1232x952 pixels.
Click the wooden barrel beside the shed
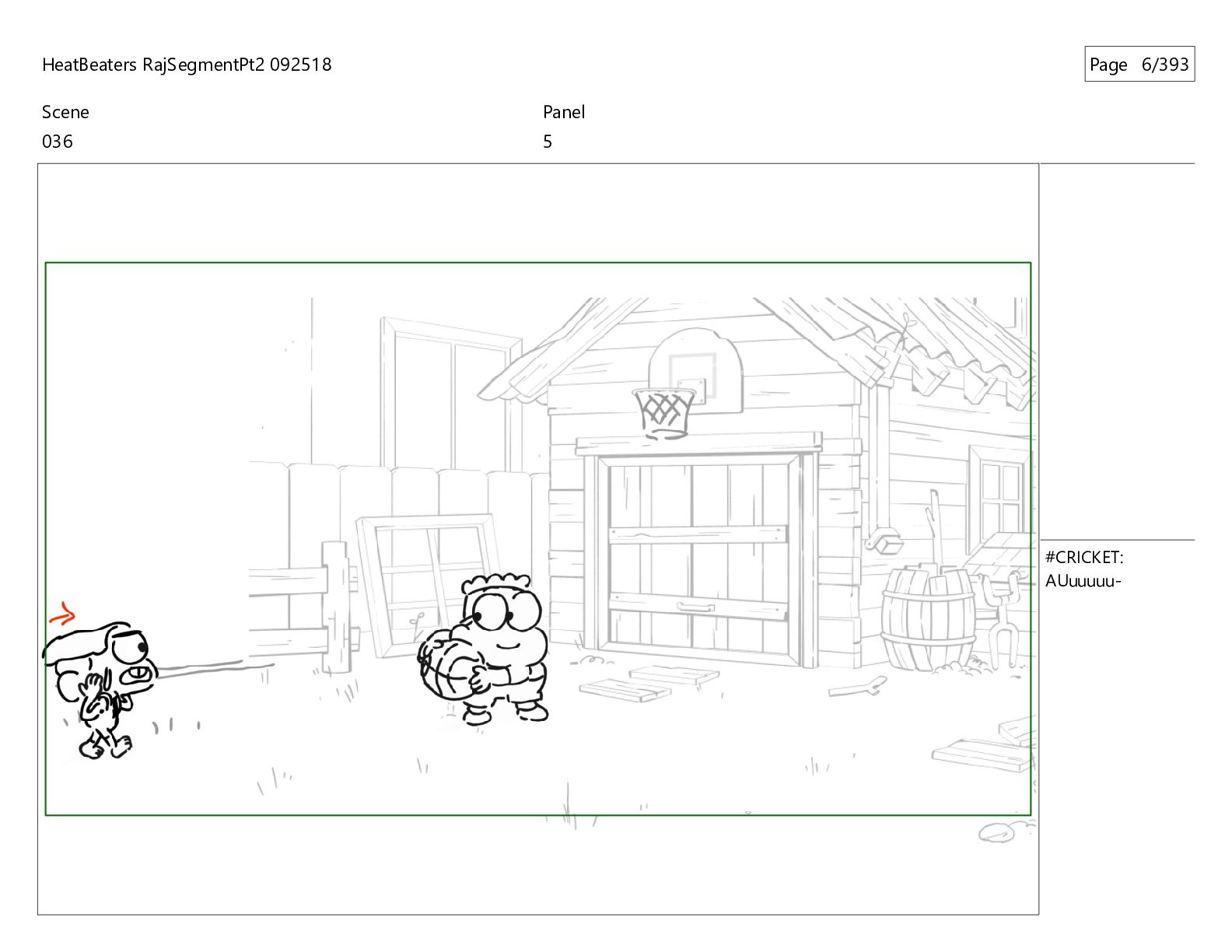tap(929, 618)
